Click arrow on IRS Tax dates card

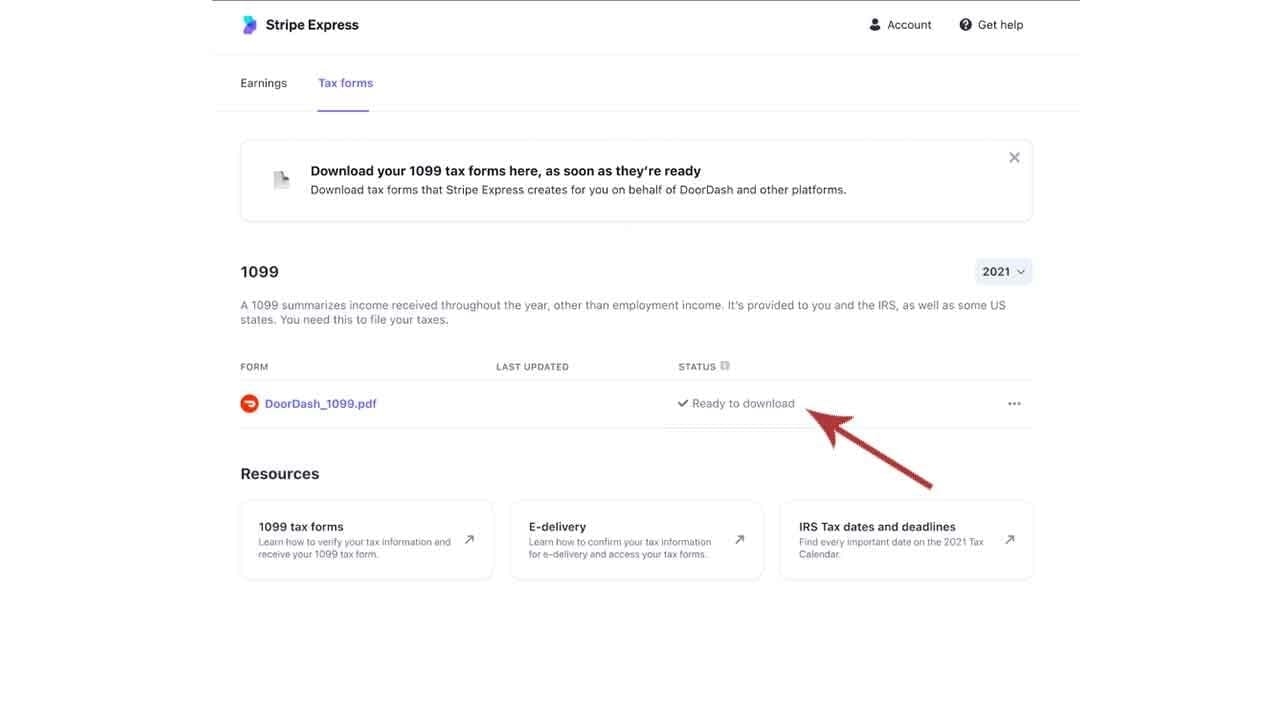coord(1009,540)
